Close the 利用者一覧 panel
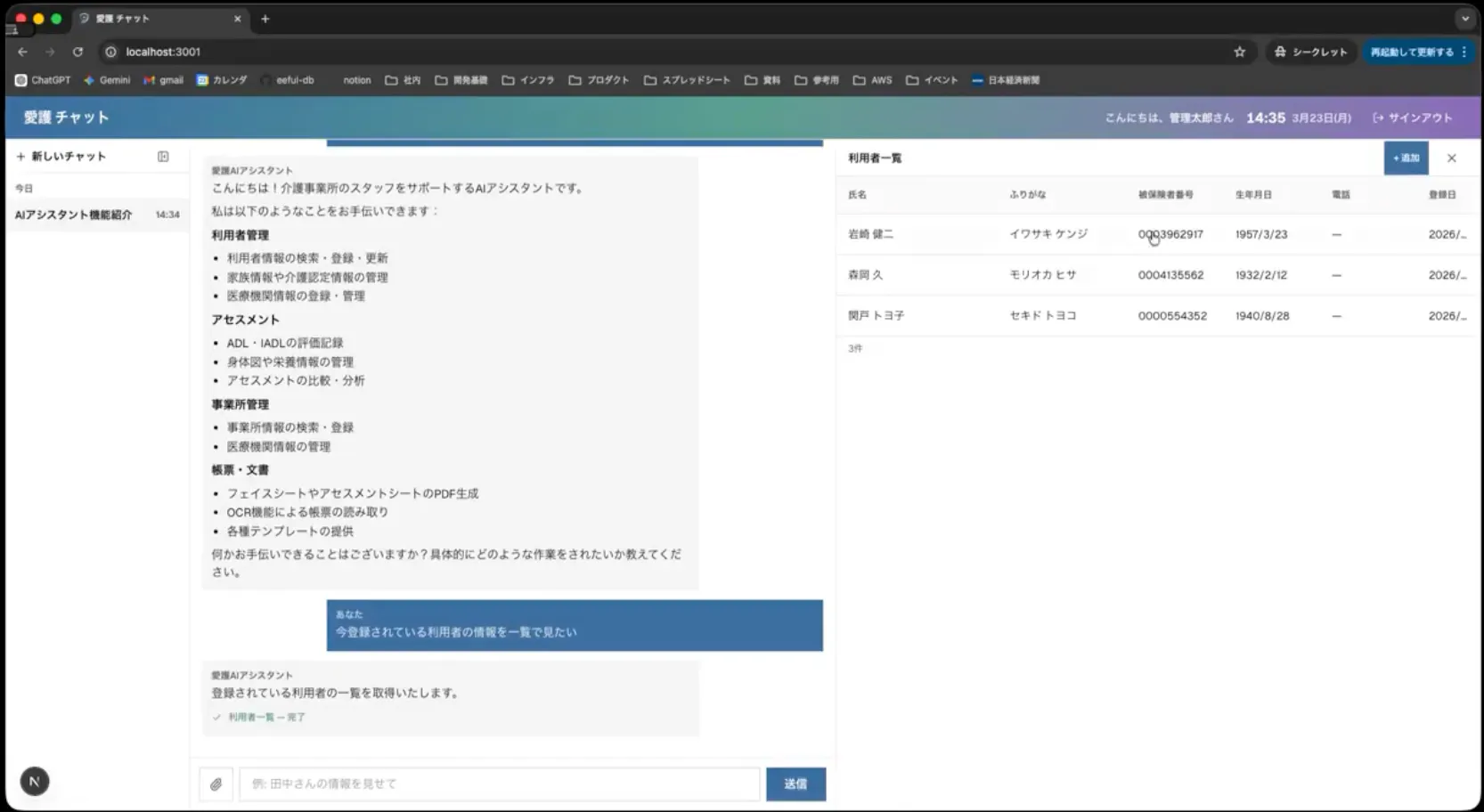Screen dimensions: 1484x812 (1451, 158)
